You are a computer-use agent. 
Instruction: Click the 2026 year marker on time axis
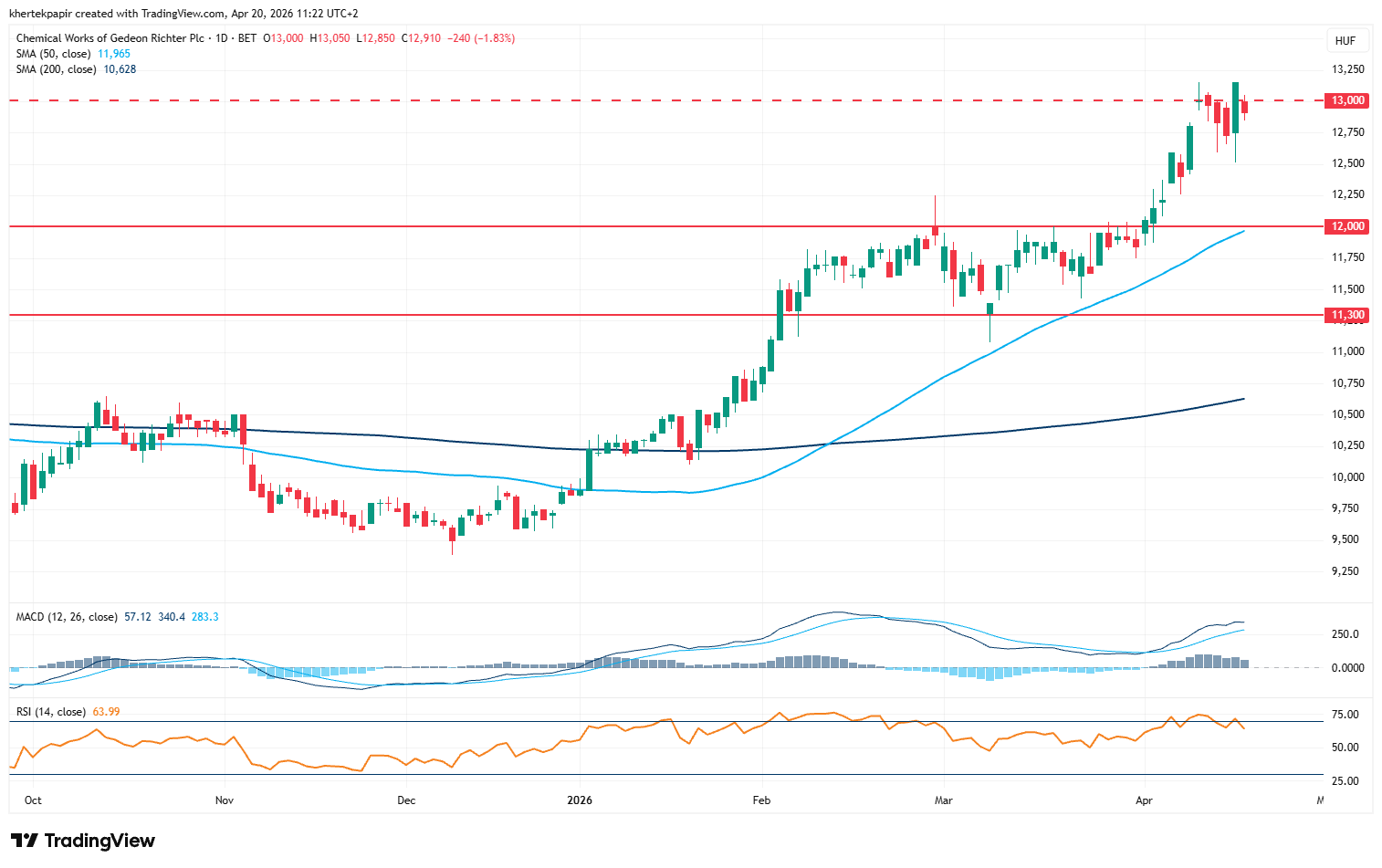pos(579,800)
